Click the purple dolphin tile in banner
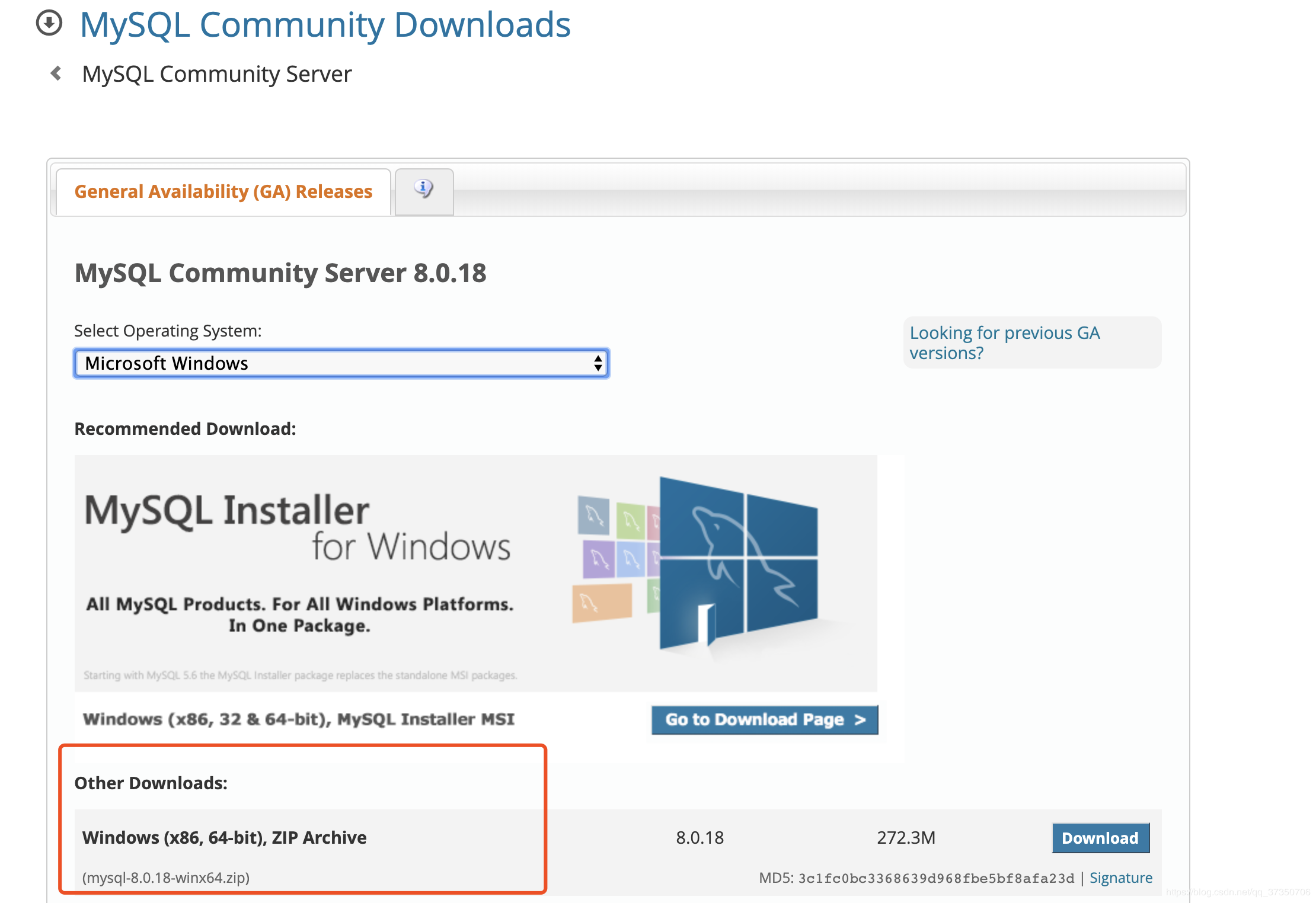 598,559
